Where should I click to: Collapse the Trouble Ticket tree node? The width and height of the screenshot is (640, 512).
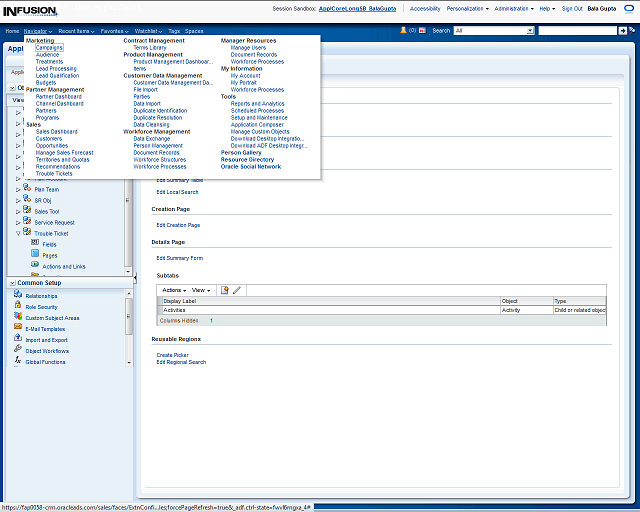(x=18, y=233)
